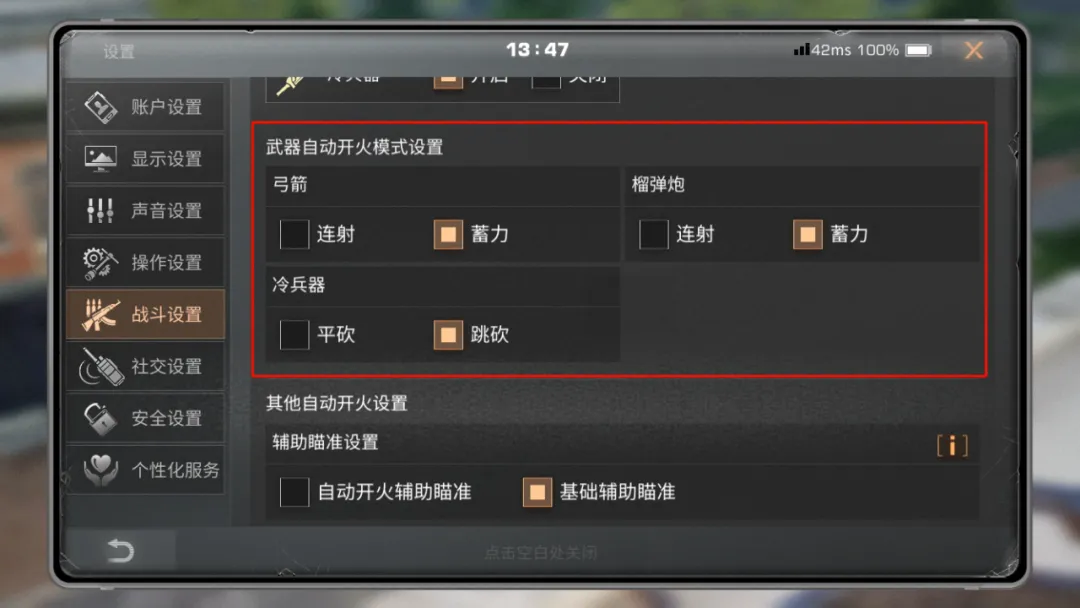Image resolution: width=1080 pixels, height=608 pixels.
Task: Click the sound settings sliders icon
Action: [x=101, y=210]
